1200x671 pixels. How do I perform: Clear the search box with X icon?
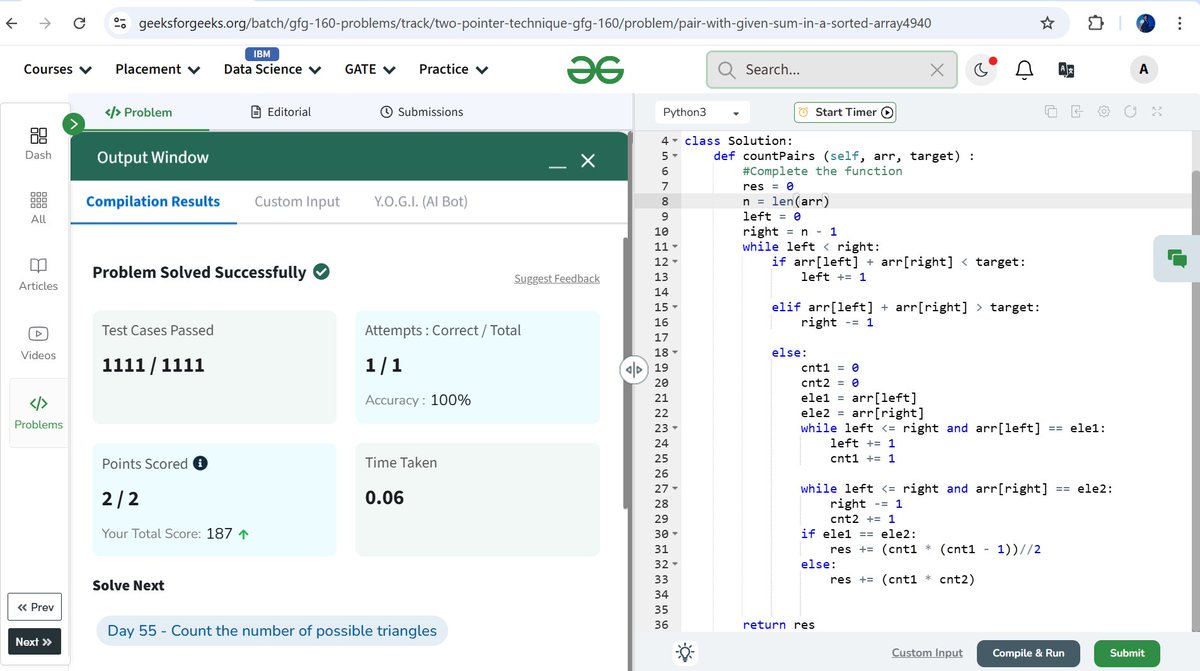(x=936, y=70)
